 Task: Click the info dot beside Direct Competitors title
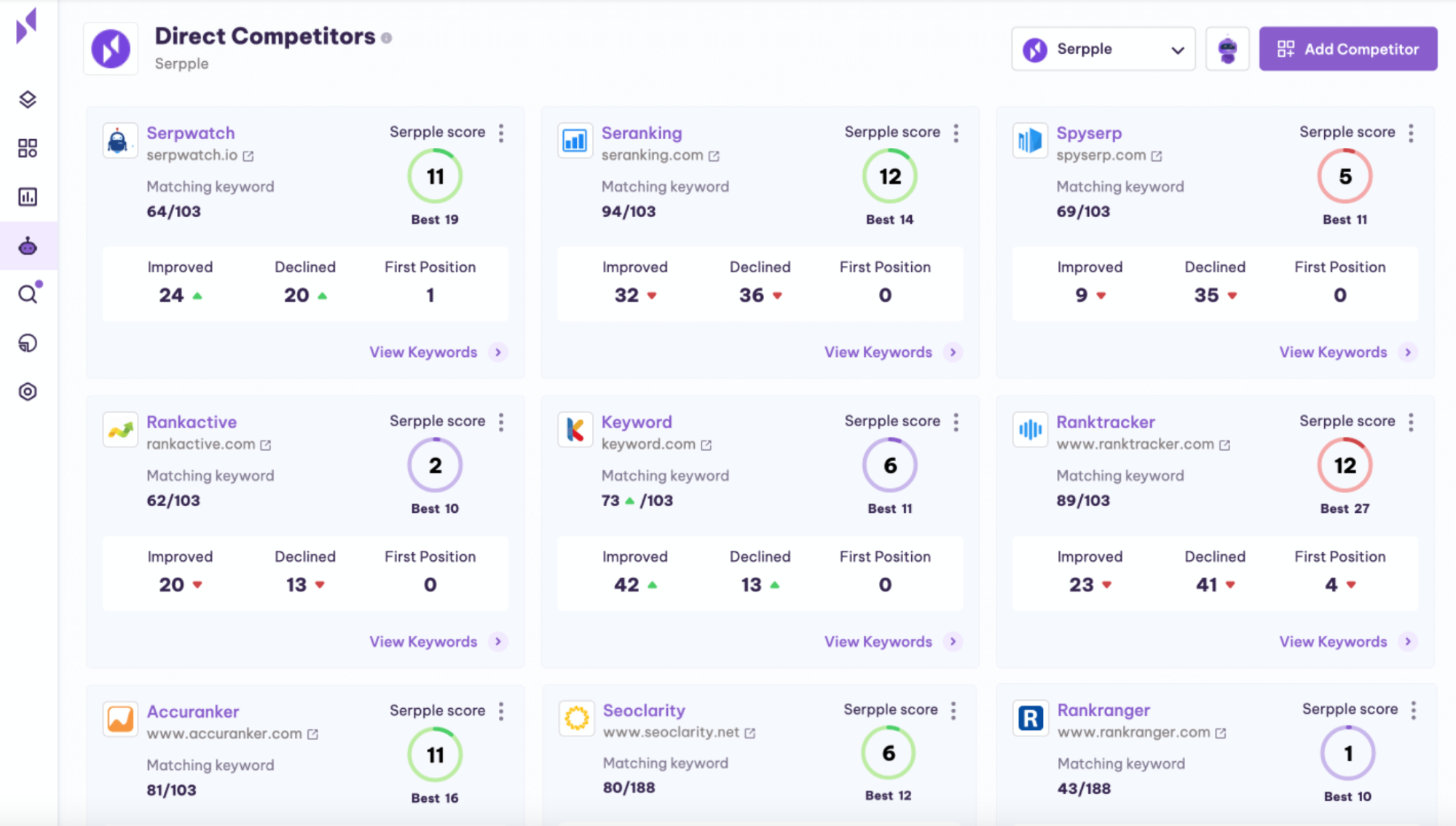click(386, 38)
